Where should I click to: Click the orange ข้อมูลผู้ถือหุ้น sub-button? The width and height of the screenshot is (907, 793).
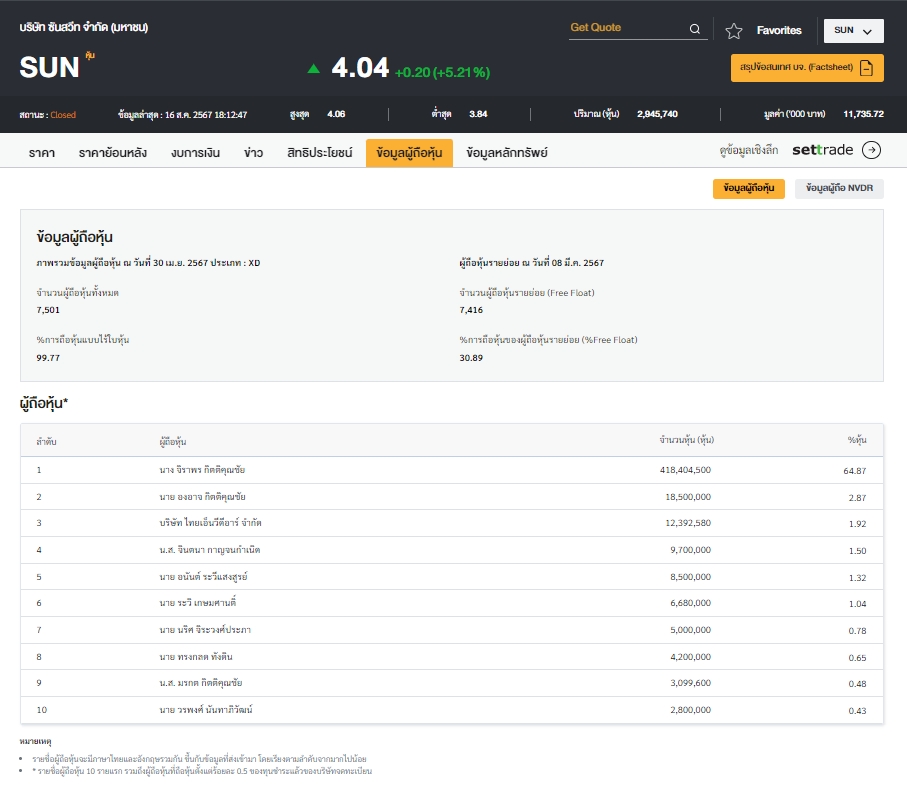pos(749,189)
